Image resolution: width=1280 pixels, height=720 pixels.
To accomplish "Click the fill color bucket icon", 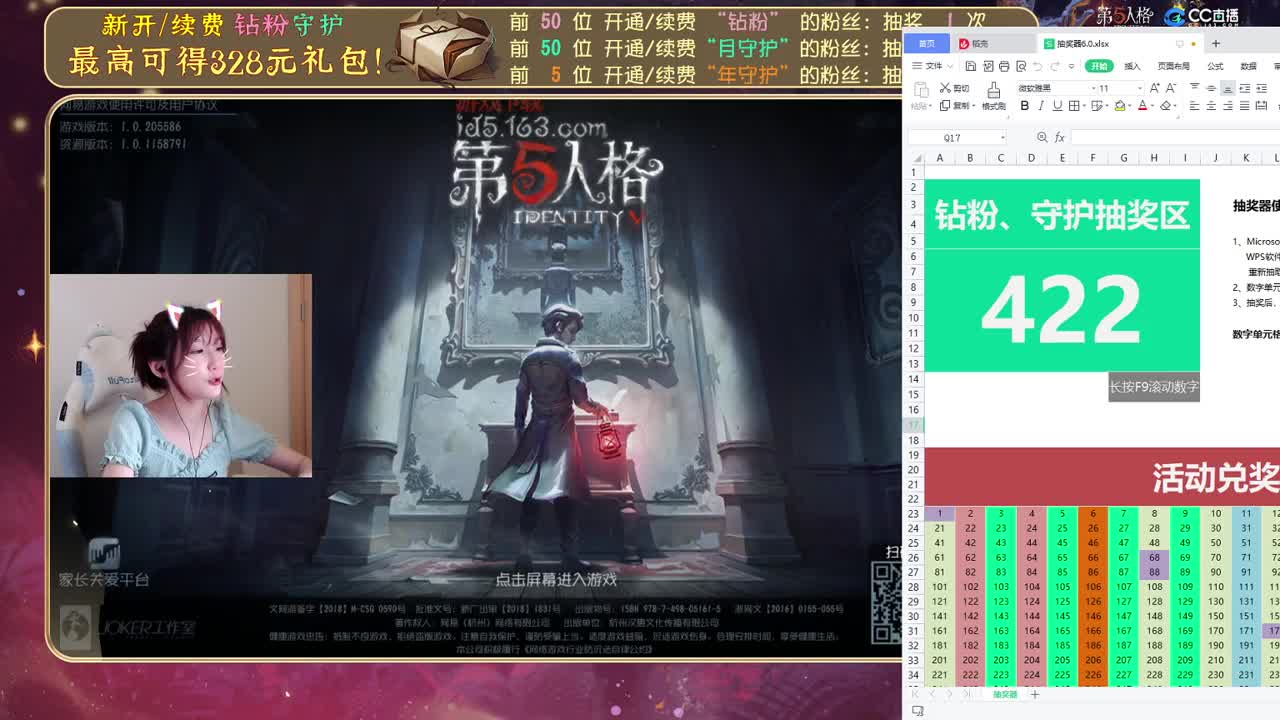I will pyautogui.click(x=1120, y=106).
